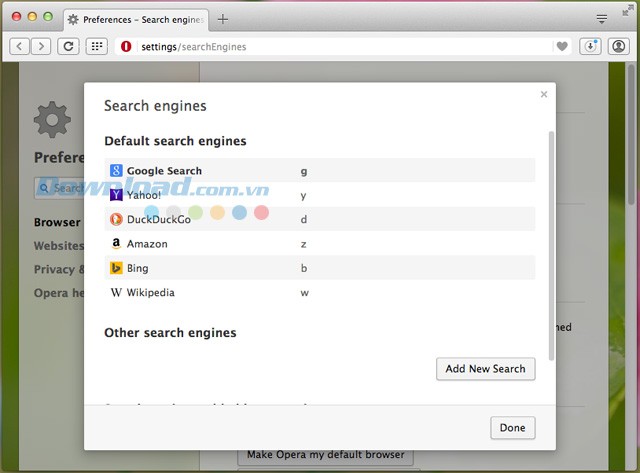Click the heart bookmark icon in address bar
Screen dimensions: 640x473
pyautogui.click(x=562, y=46)
